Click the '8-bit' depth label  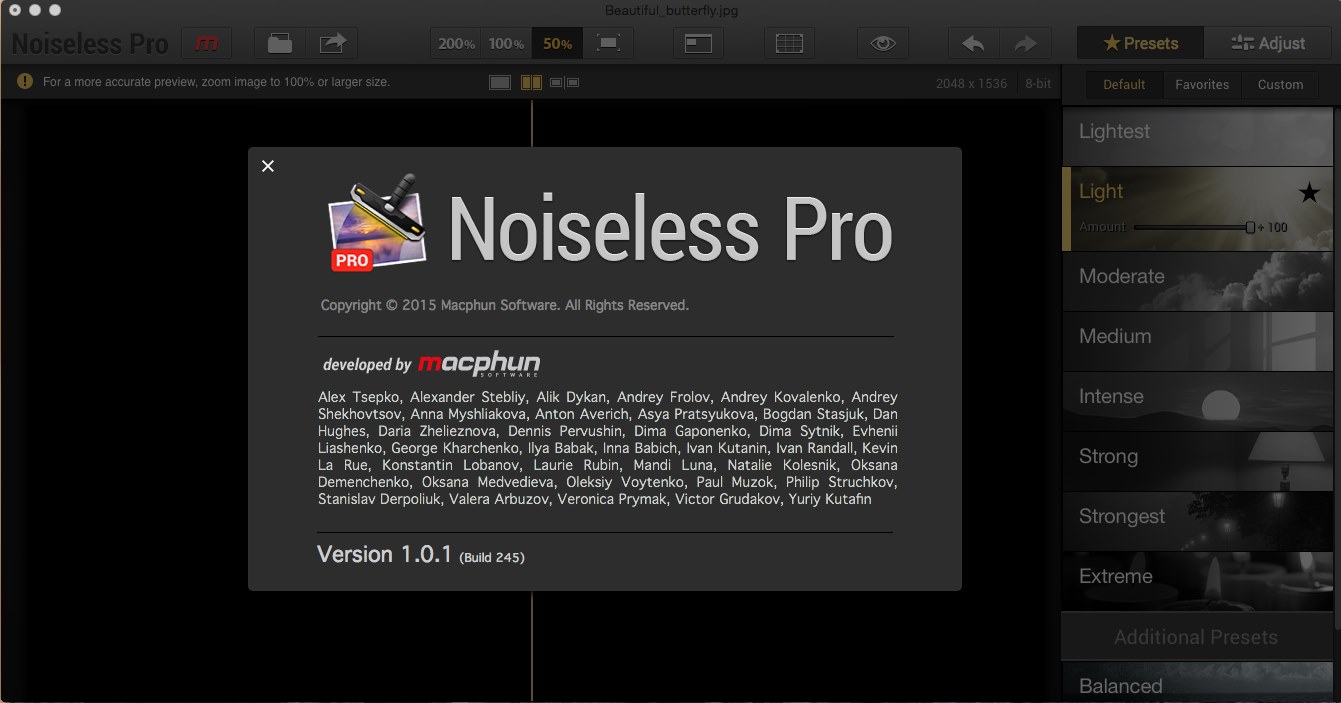click(x=1038, y=83)
